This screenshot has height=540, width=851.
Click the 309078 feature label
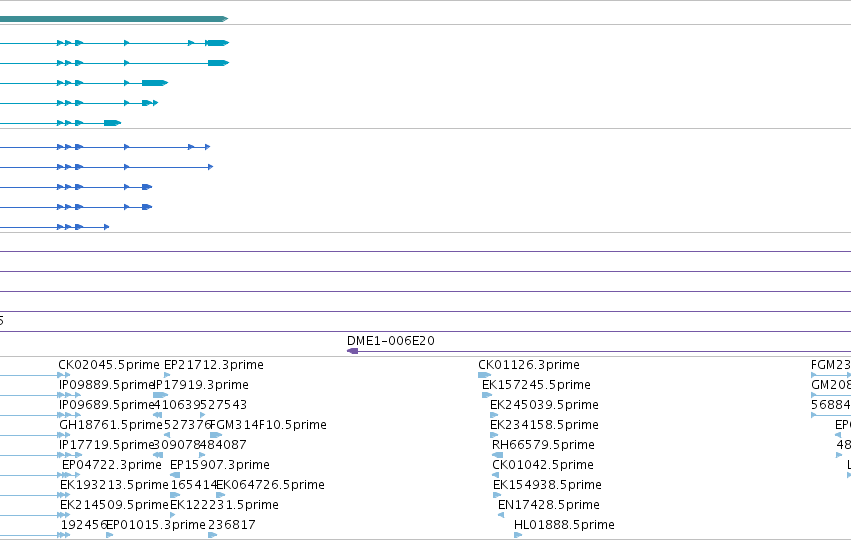pyautogui.click(x=177, y=445)
